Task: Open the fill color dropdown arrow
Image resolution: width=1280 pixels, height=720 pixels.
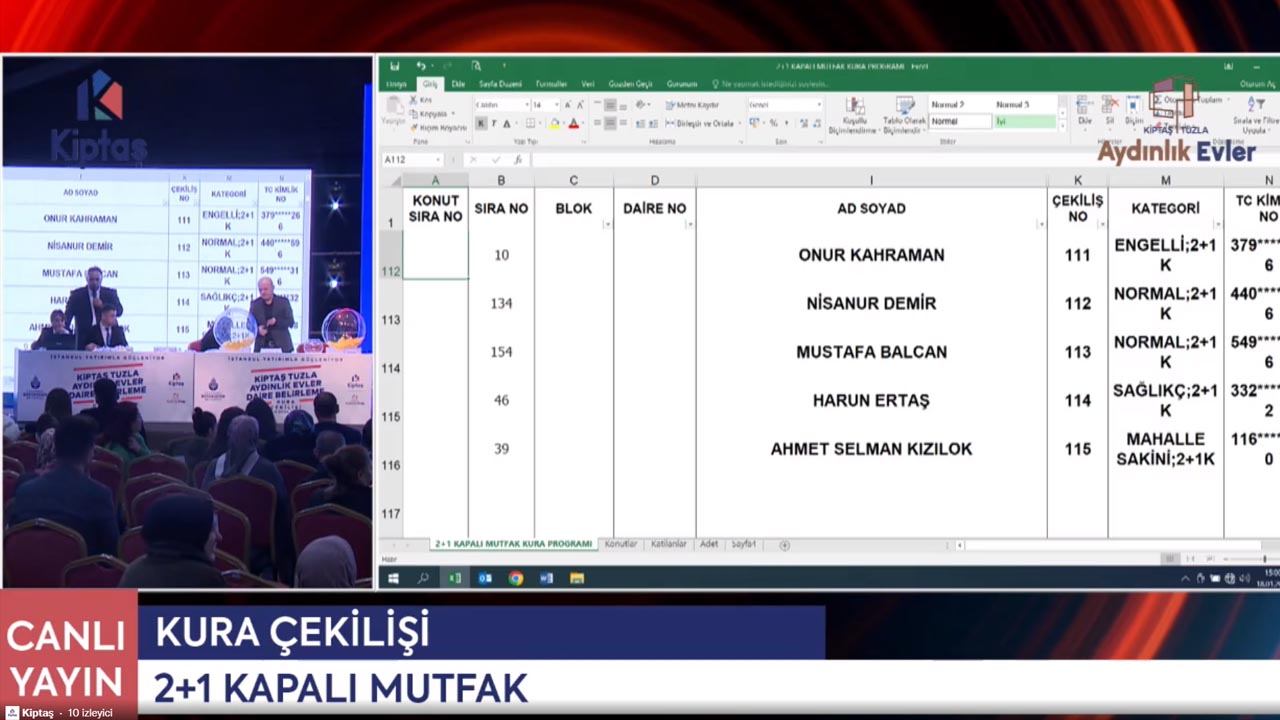Action: click(x=562, y=123)
